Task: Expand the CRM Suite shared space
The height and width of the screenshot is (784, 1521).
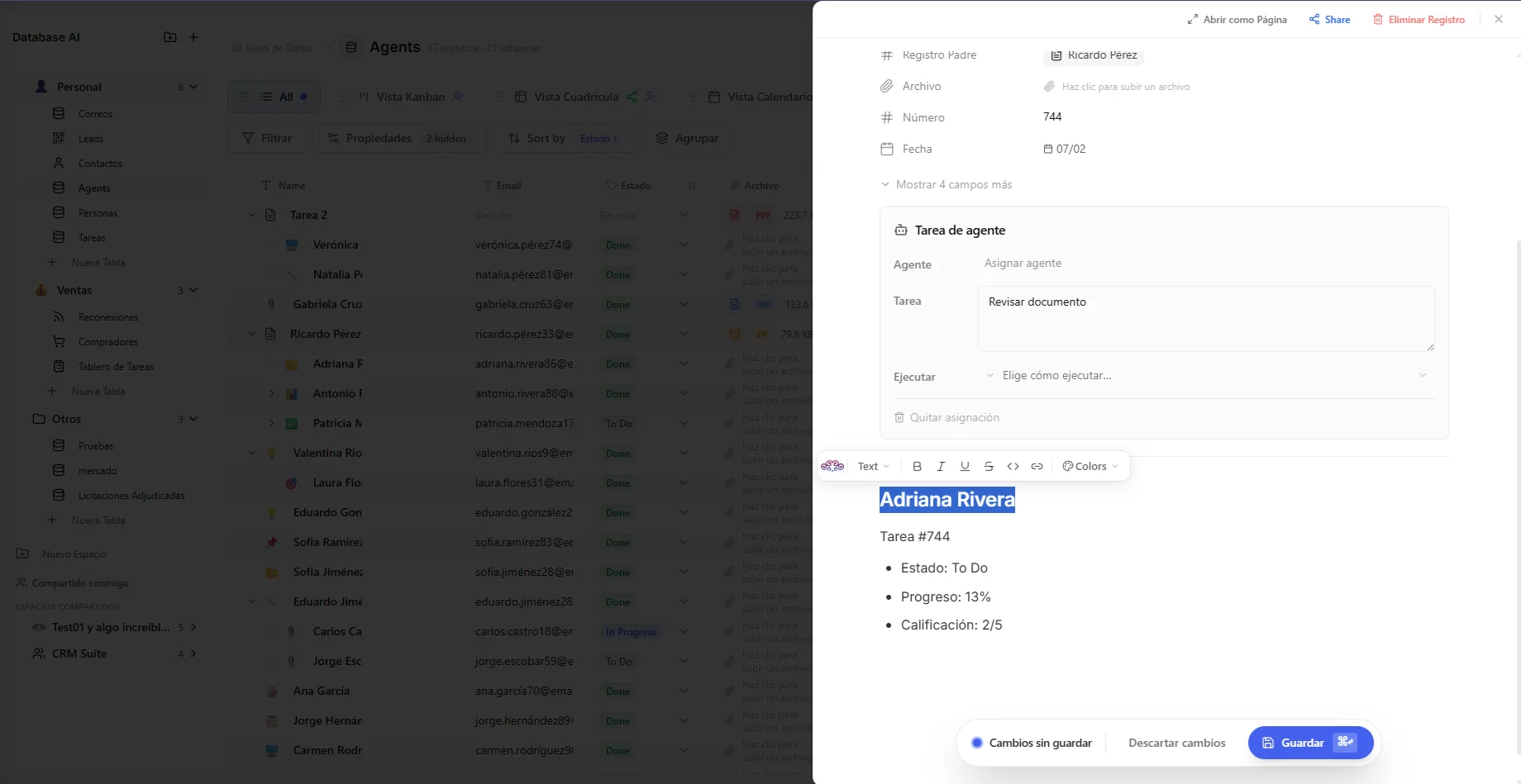Action: tap(193, 653)
